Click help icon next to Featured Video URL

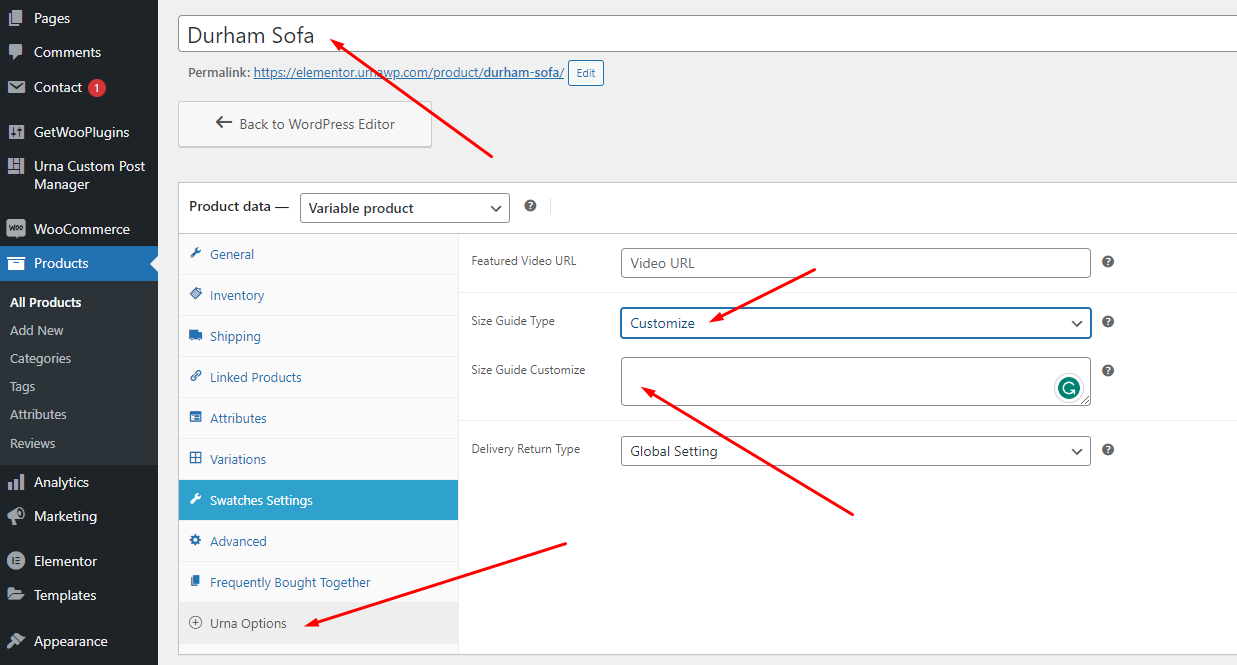tap(1108, 262)
